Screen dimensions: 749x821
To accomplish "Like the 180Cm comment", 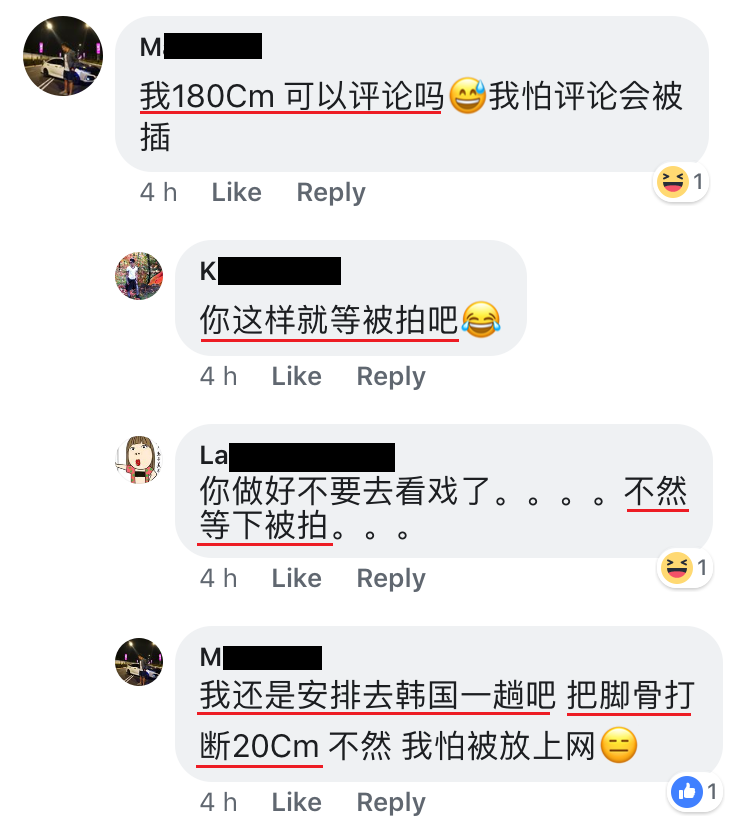I will click(236, 192).
